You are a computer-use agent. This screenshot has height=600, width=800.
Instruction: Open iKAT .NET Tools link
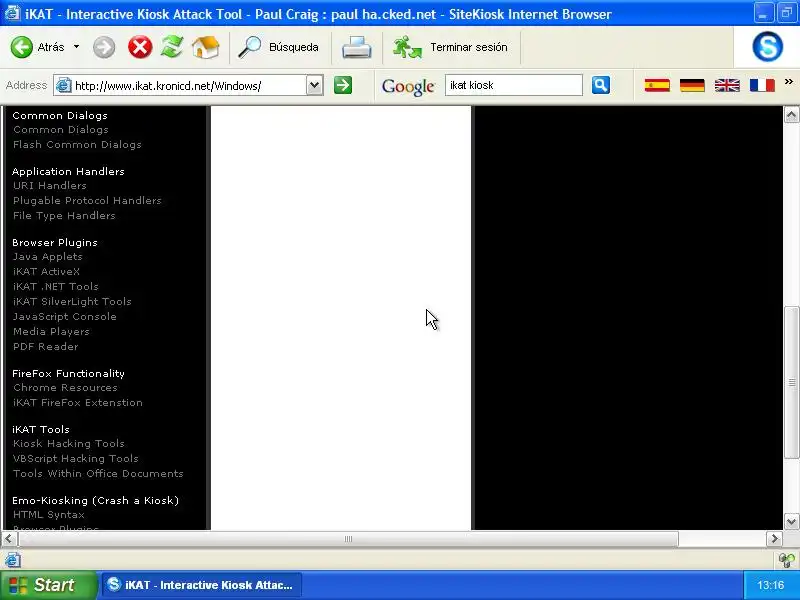tap(56, 286)
